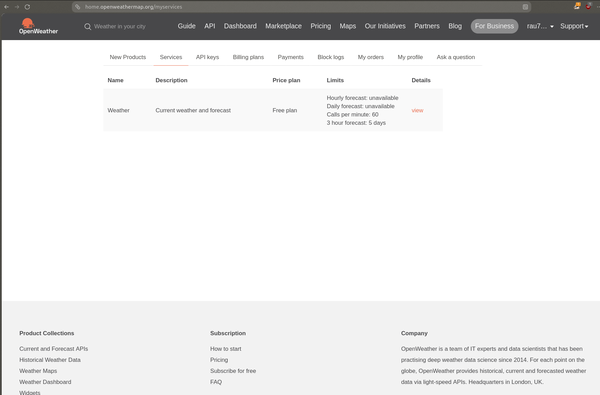Click 'Daily forecast: unavailable' limit text

pos(360,106)
